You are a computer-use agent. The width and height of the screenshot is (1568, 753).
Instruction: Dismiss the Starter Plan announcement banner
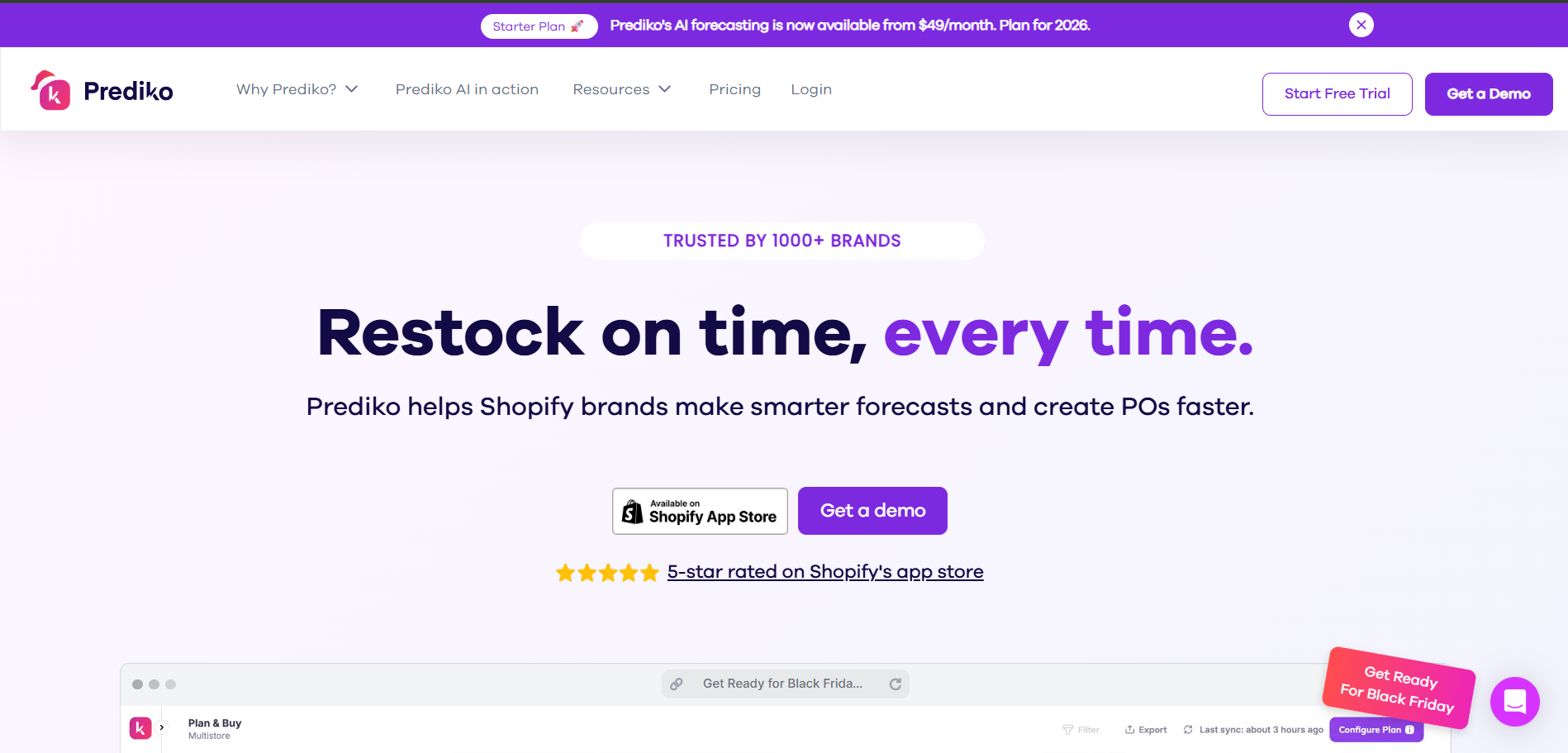1361,24
